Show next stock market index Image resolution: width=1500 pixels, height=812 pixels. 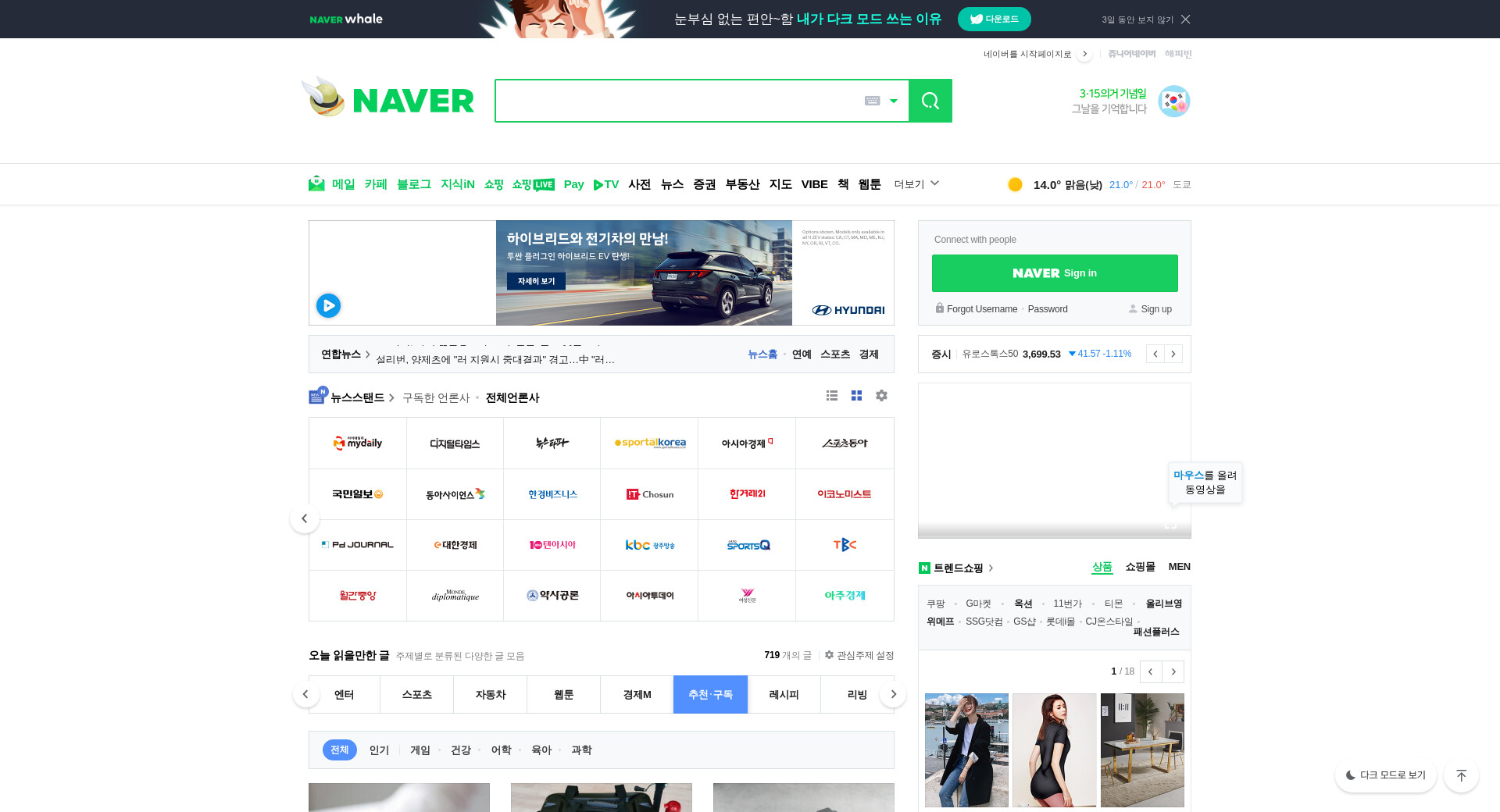pyautogui.click(x=1173, y=354)
